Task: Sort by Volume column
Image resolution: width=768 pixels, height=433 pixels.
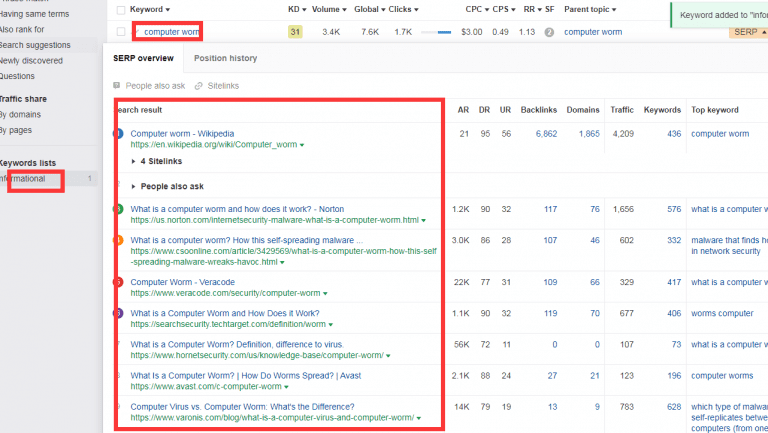Action: click(x=329, y=9)
